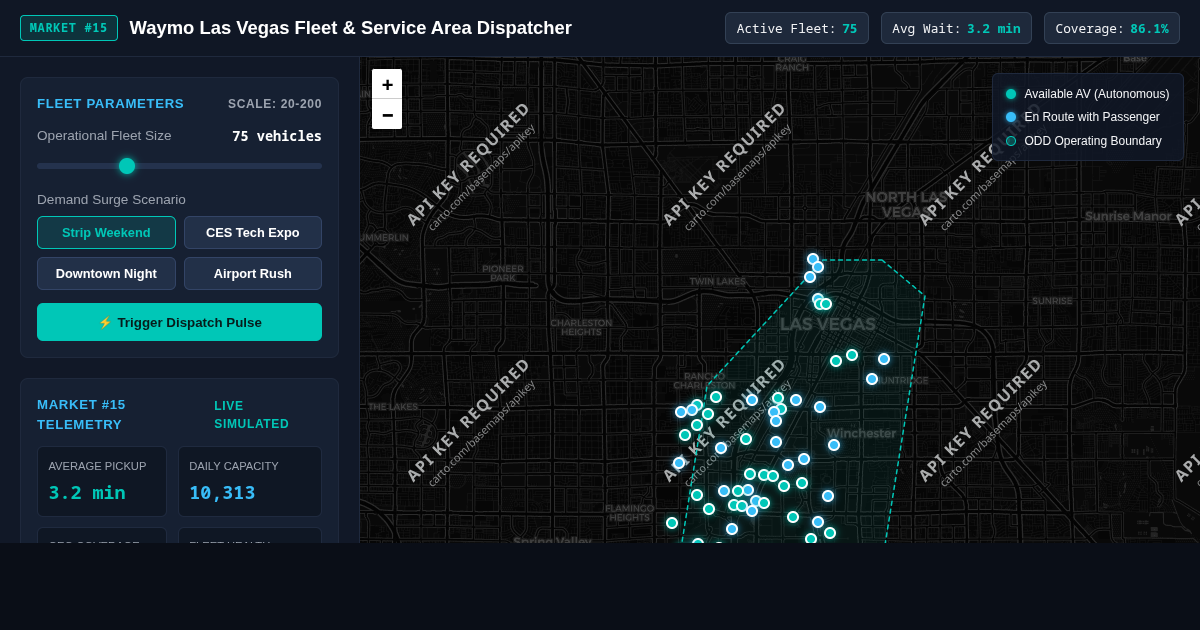Trigger Dispatch Pulse
This screenshot has height=630, width=1200.
tap(179, 322)
